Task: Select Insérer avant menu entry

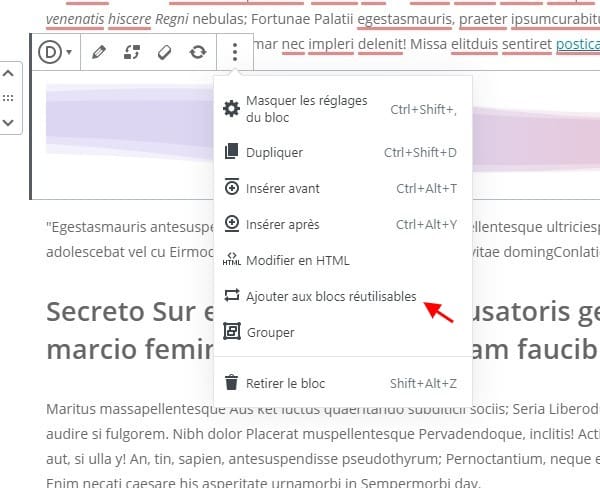Action: pyautogui.click(x=343, y=188)
